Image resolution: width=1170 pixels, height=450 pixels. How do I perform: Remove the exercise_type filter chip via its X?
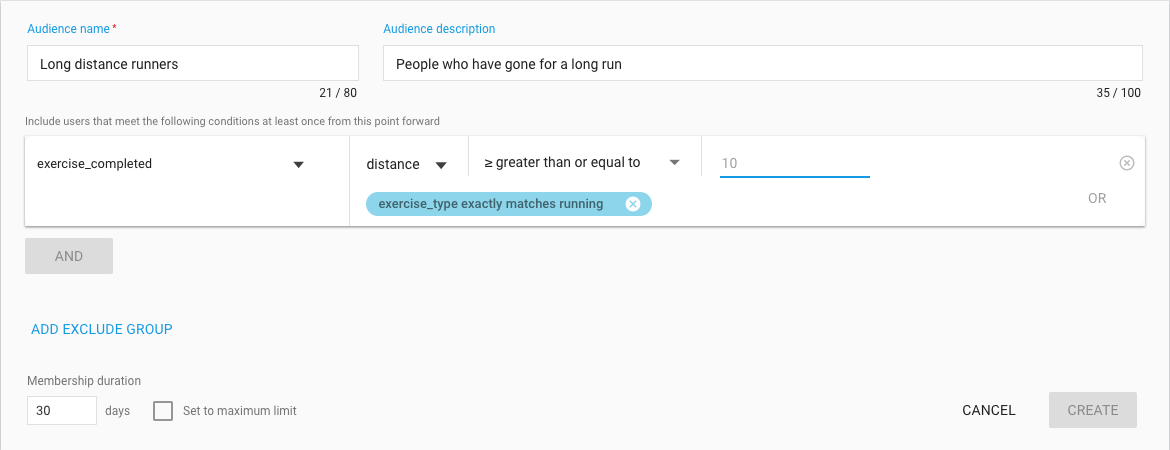point(633,204)
